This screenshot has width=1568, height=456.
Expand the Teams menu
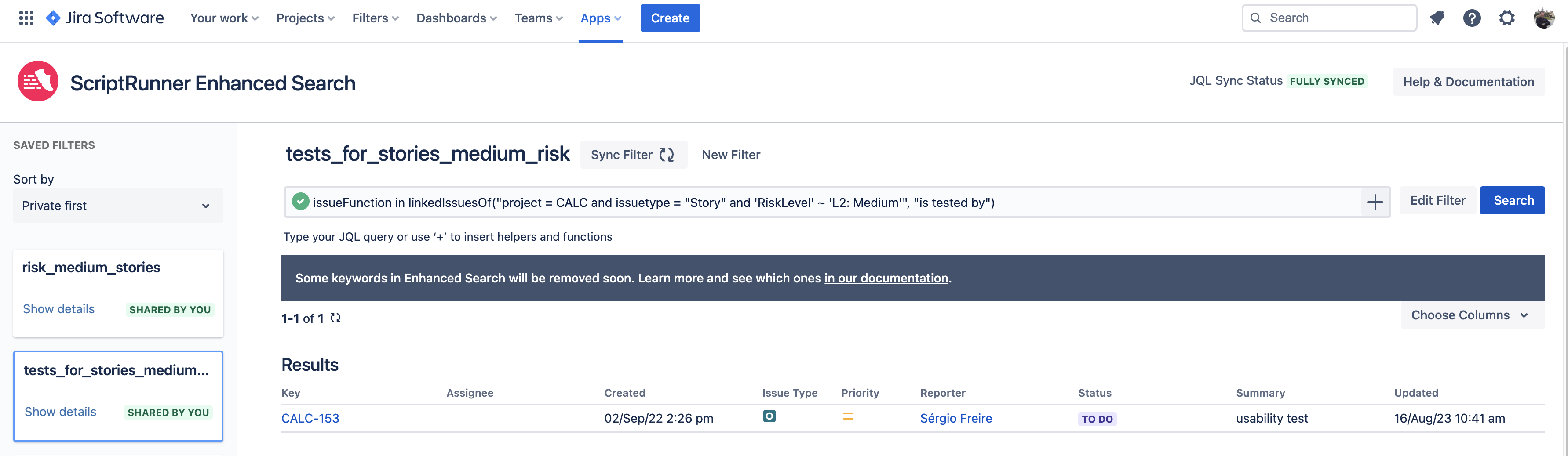point(539,18)
